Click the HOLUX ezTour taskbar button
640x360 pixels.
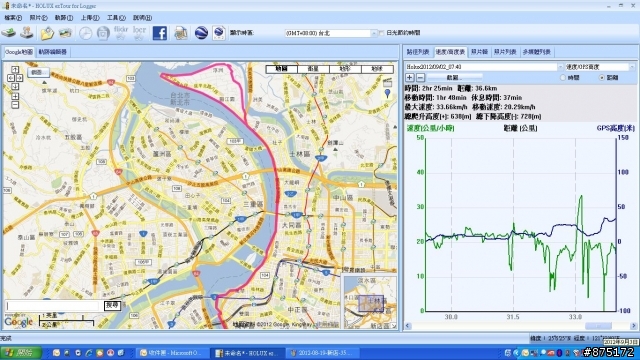pos(247,353)
